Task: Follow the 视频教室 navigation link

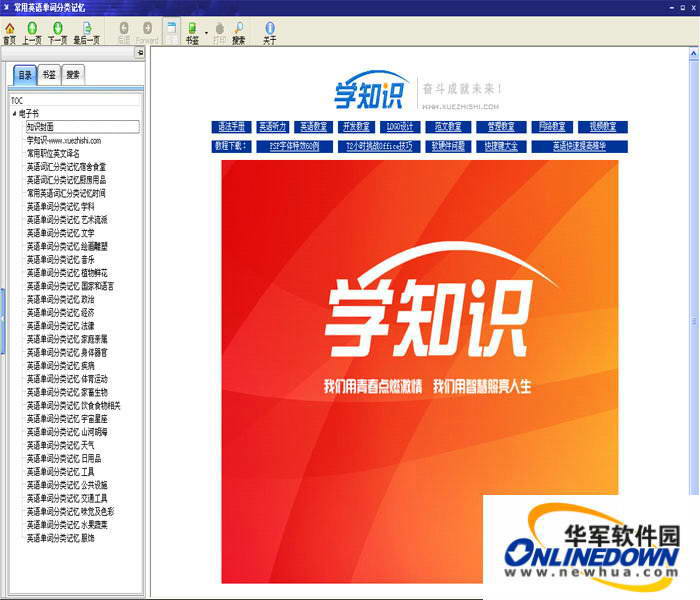Action: 603,127
